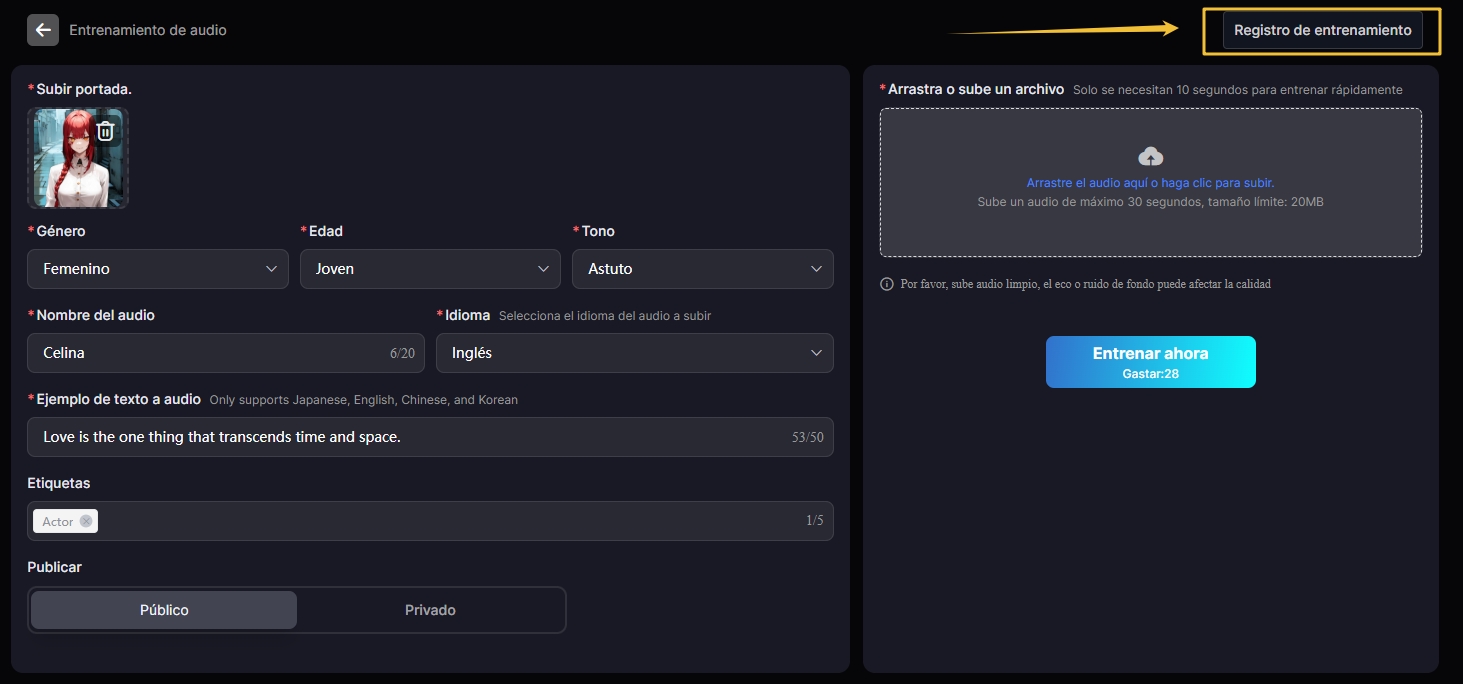Click the 'Arrastre el audio aquí' upload link

[x=1150, y=183]
